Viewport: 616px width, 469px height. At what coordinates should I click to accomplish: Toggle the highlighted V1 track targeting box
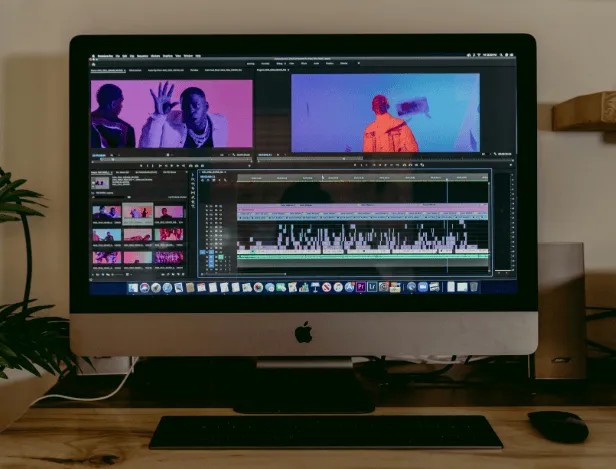click(205, 254)
